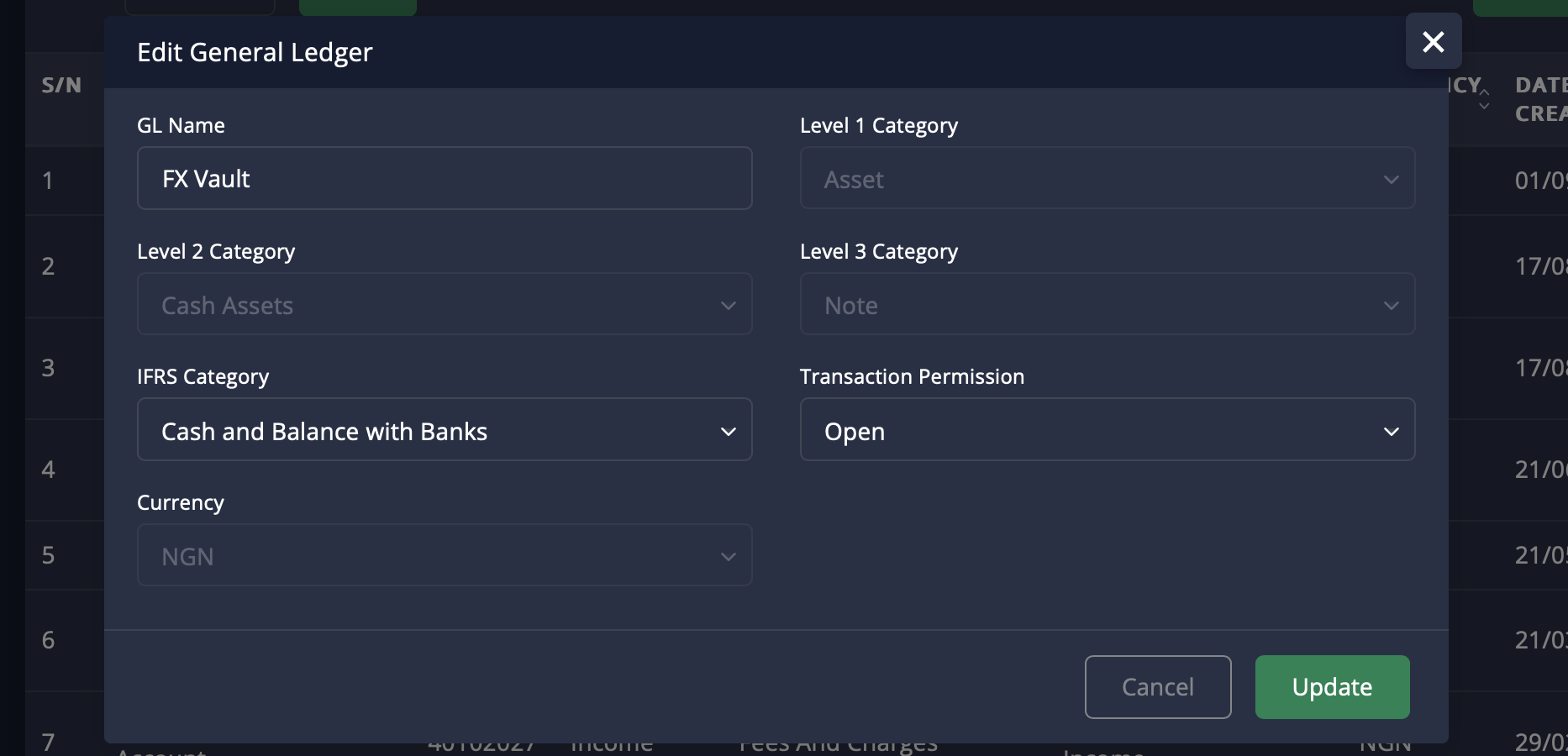Screen dimensions: 1568x756
Task: Close the Edit General Ledger dialog
Action: tap(1433, 41)
